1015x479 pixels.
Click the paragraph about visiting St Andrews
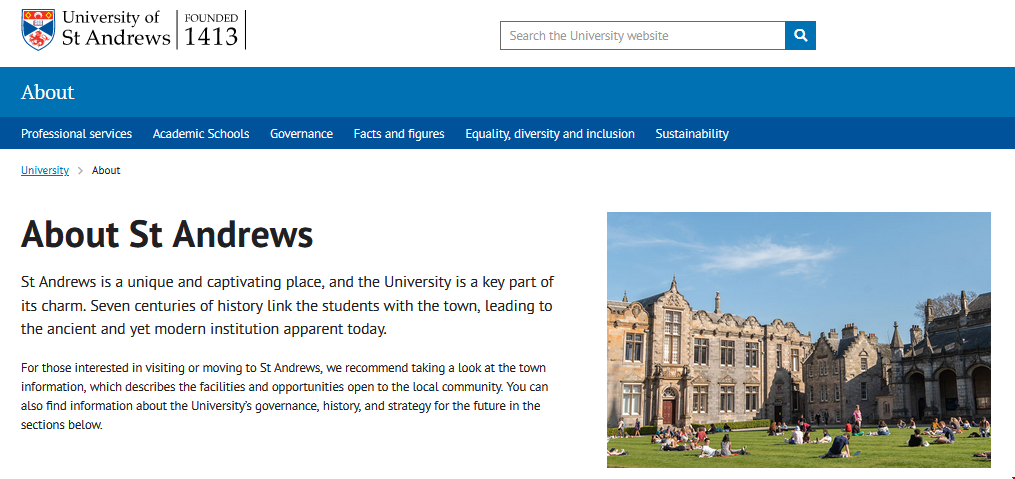click(284, 396)
